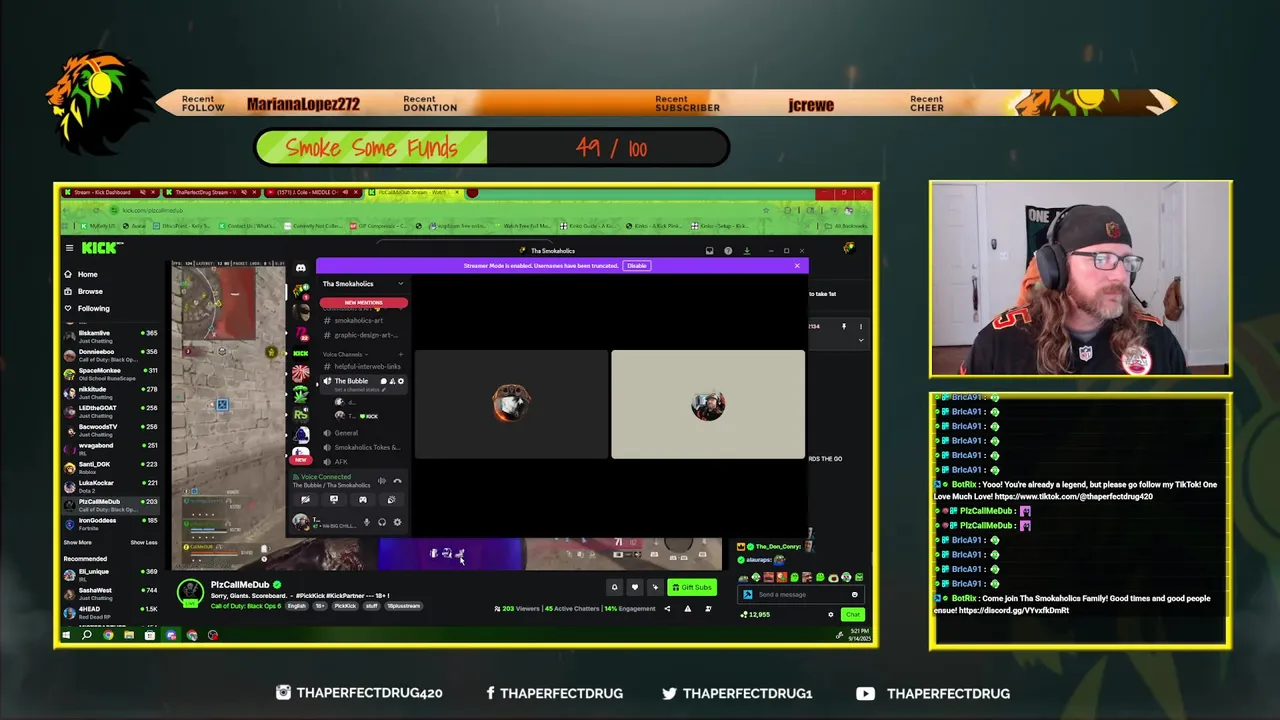Go to Kick Following

[87, 308]
